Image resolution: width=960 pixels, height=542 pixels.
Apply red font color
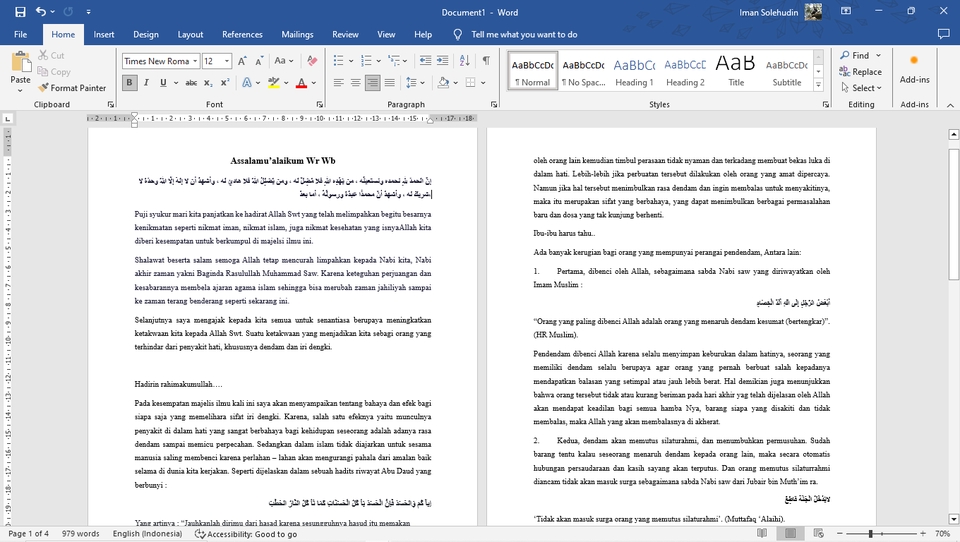click(301, 83)
